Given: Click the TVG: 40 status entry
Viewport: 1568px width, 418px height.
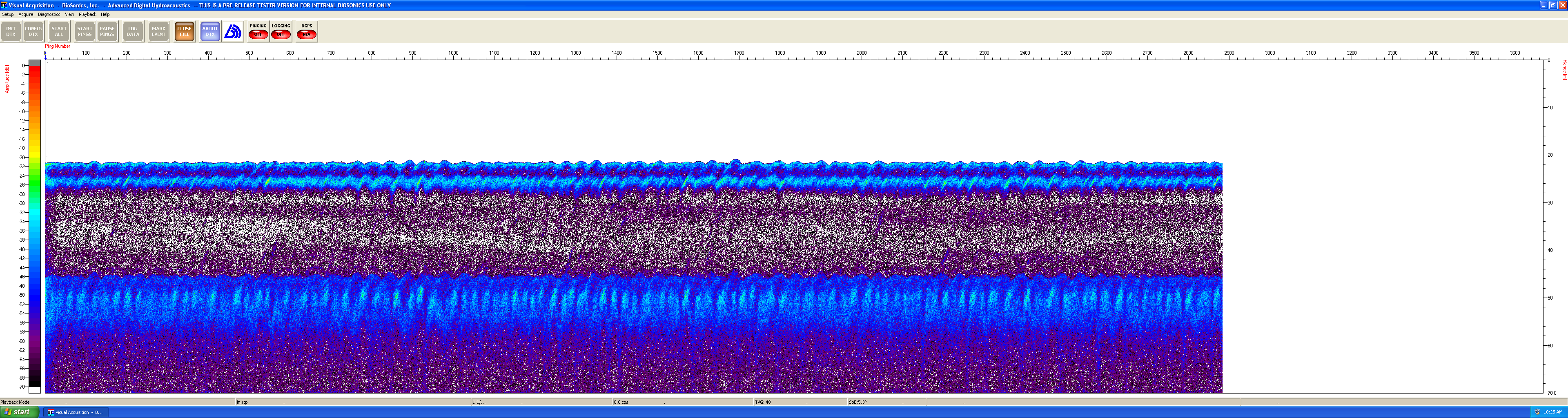Looking at the screenshot, I should pyautogui.click(x=763, y=402).
